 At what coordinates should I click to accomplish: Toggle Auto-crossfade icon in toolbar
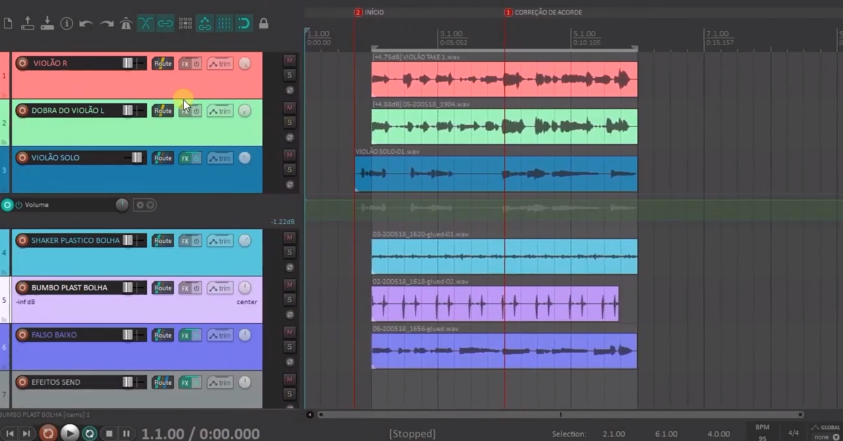pyautogui.click(x=145, y=23)
